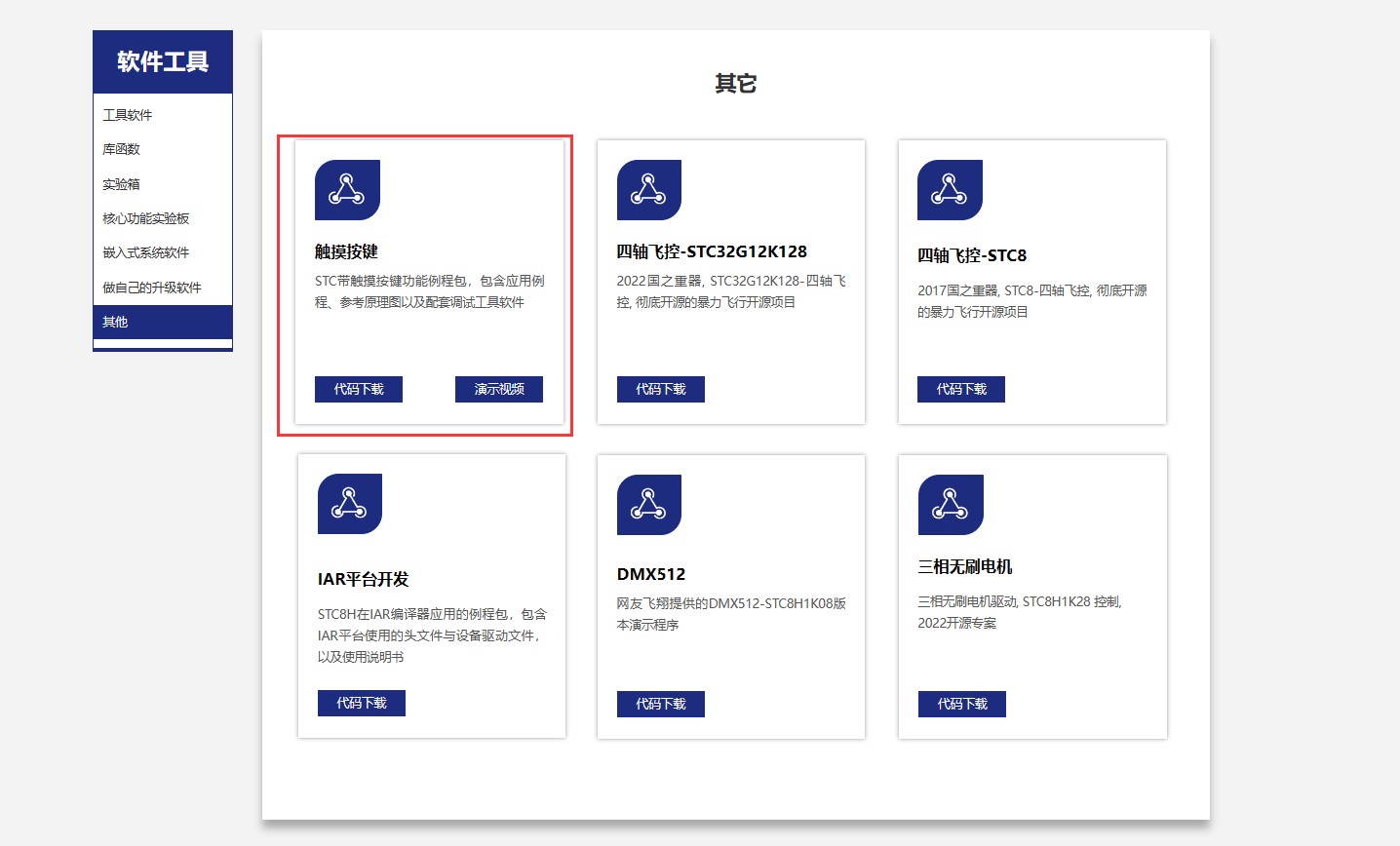Click the 四轴飞控-STC8 card icon
This screenshot has height=846, width=1400.
[x=950, y=190]
